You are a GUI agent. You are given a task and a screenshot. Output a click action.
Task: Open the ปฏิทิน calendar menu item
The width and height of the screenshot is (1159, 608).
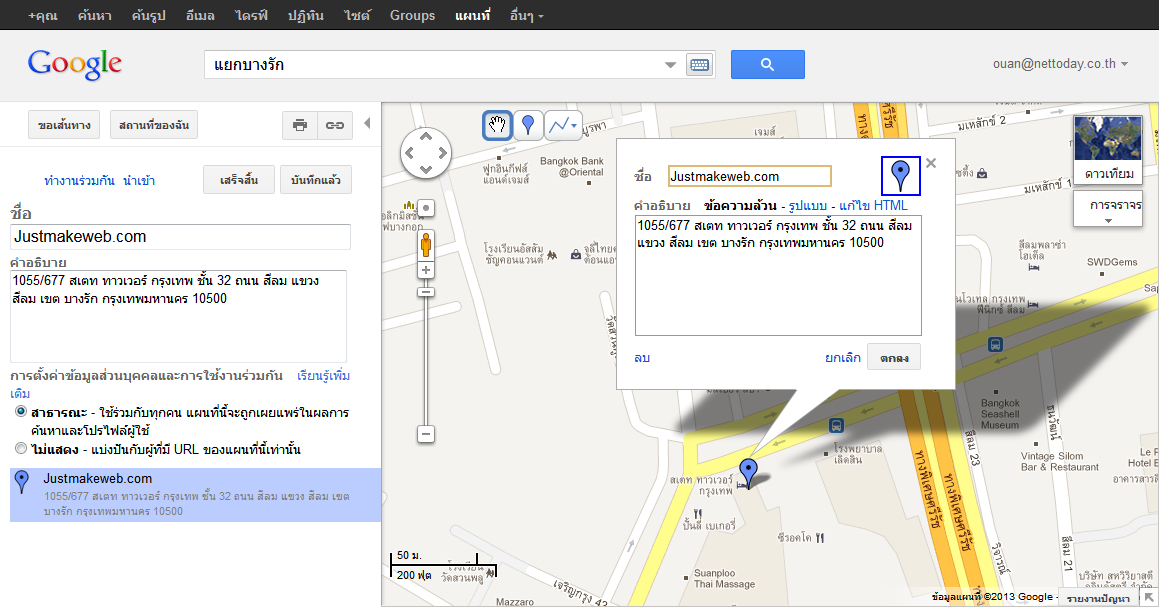coord(306,15)
